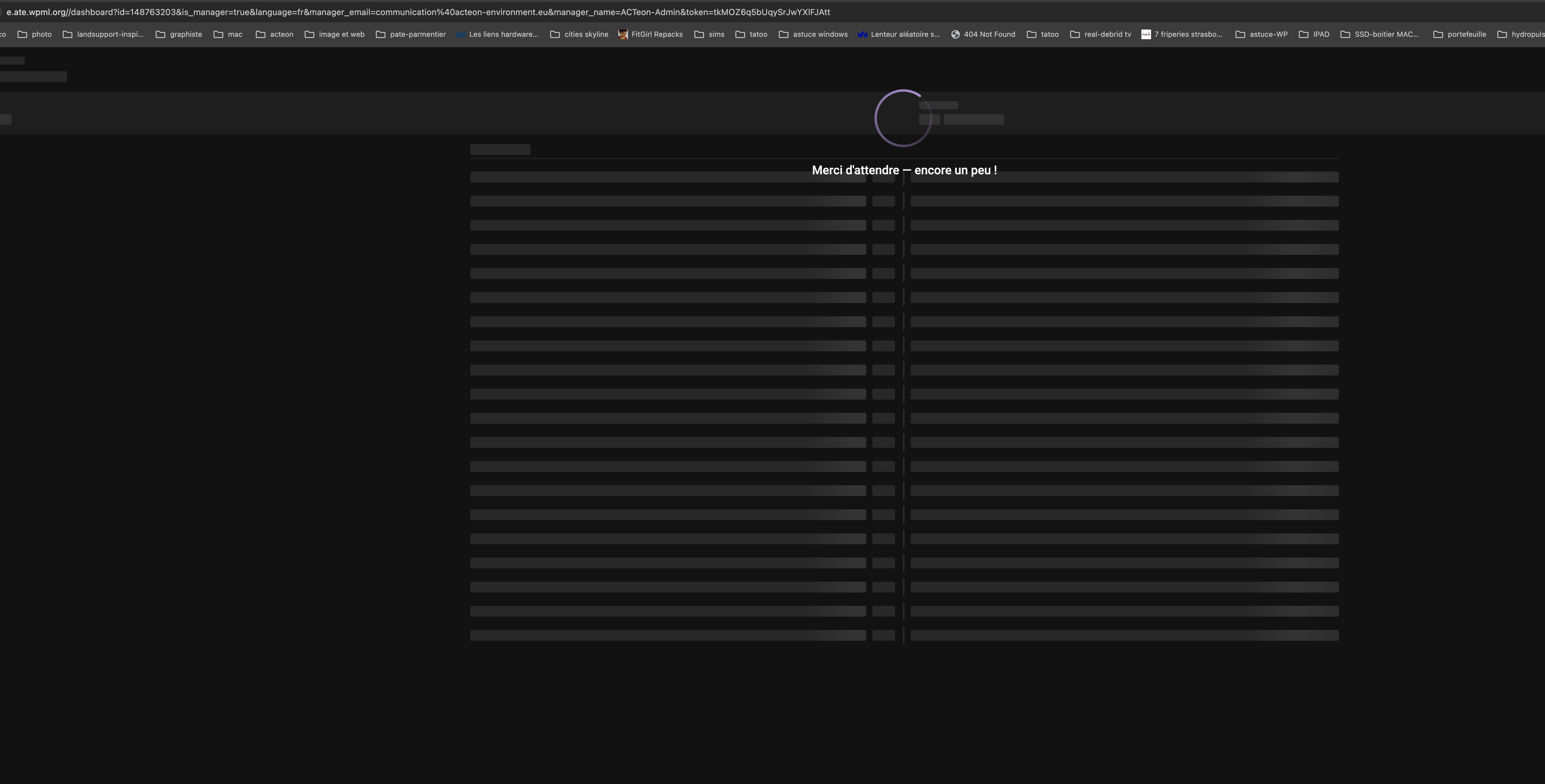The image size is (1545, 784).
Task: Open the astuce-WP bookmarks folder
Action: pyautogui.click(x=1268, y=34)
